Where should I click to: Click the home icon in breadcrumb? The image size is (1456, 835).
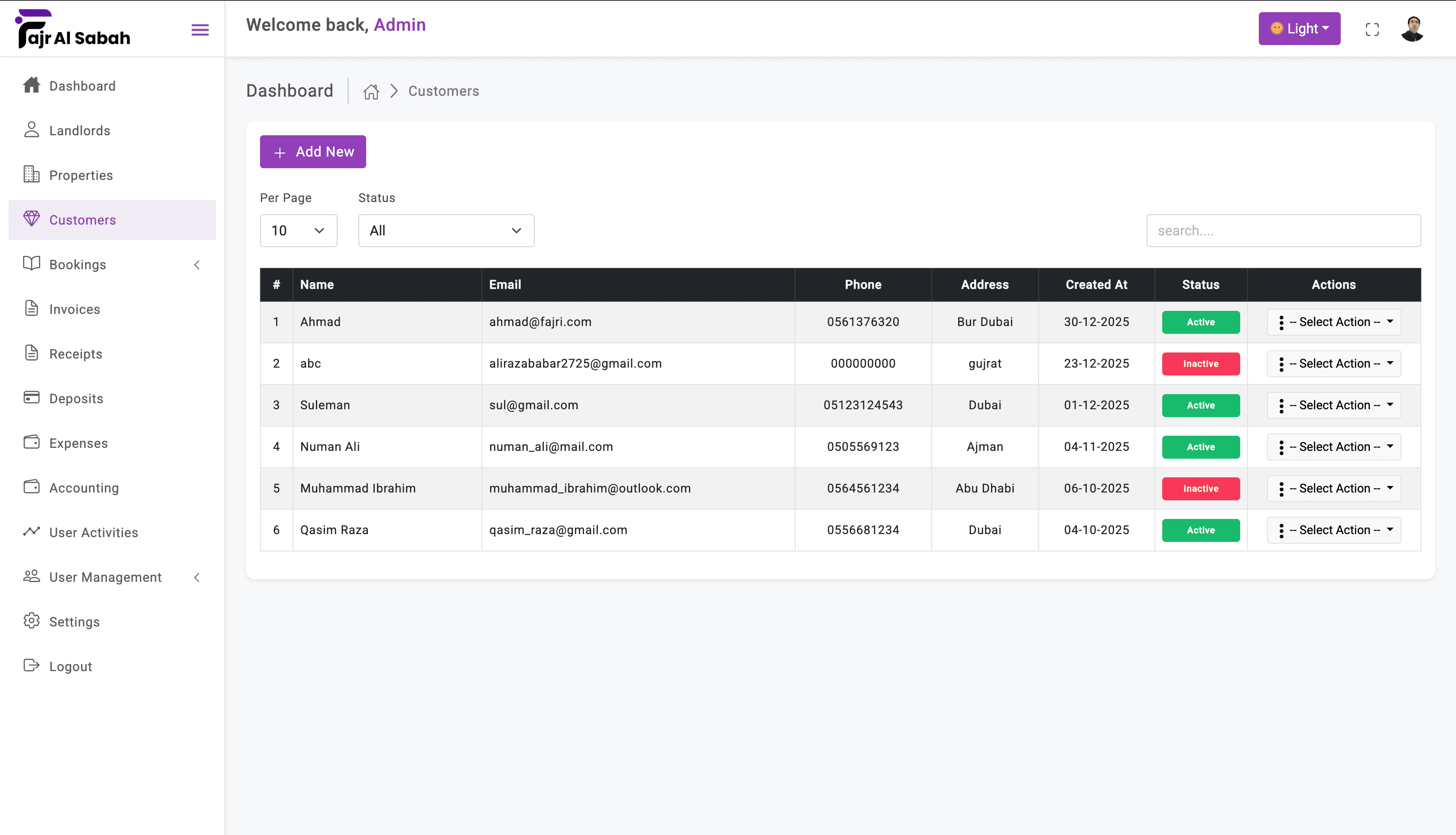tap(371, 91)
